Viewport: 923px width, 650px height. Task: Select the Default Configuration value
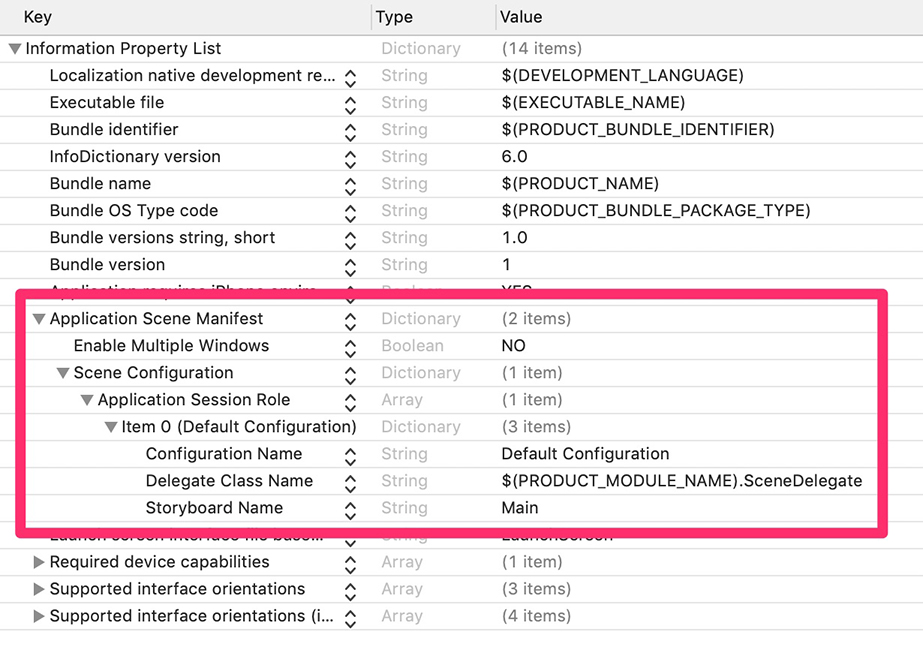click(585, 455)
